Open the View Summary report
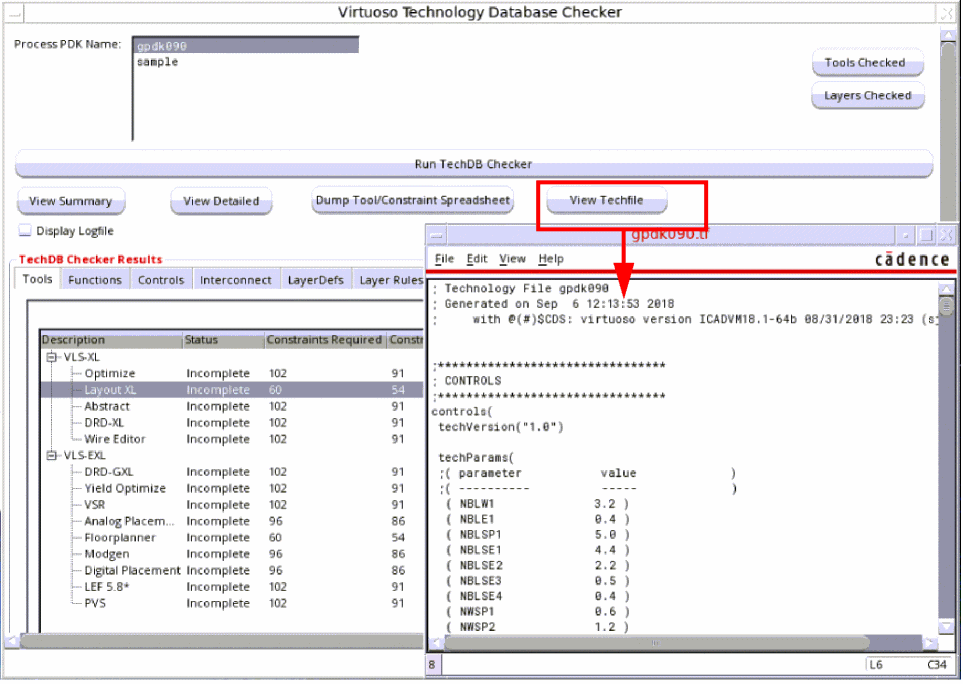963x684 pixels. [x=70, y=201]
